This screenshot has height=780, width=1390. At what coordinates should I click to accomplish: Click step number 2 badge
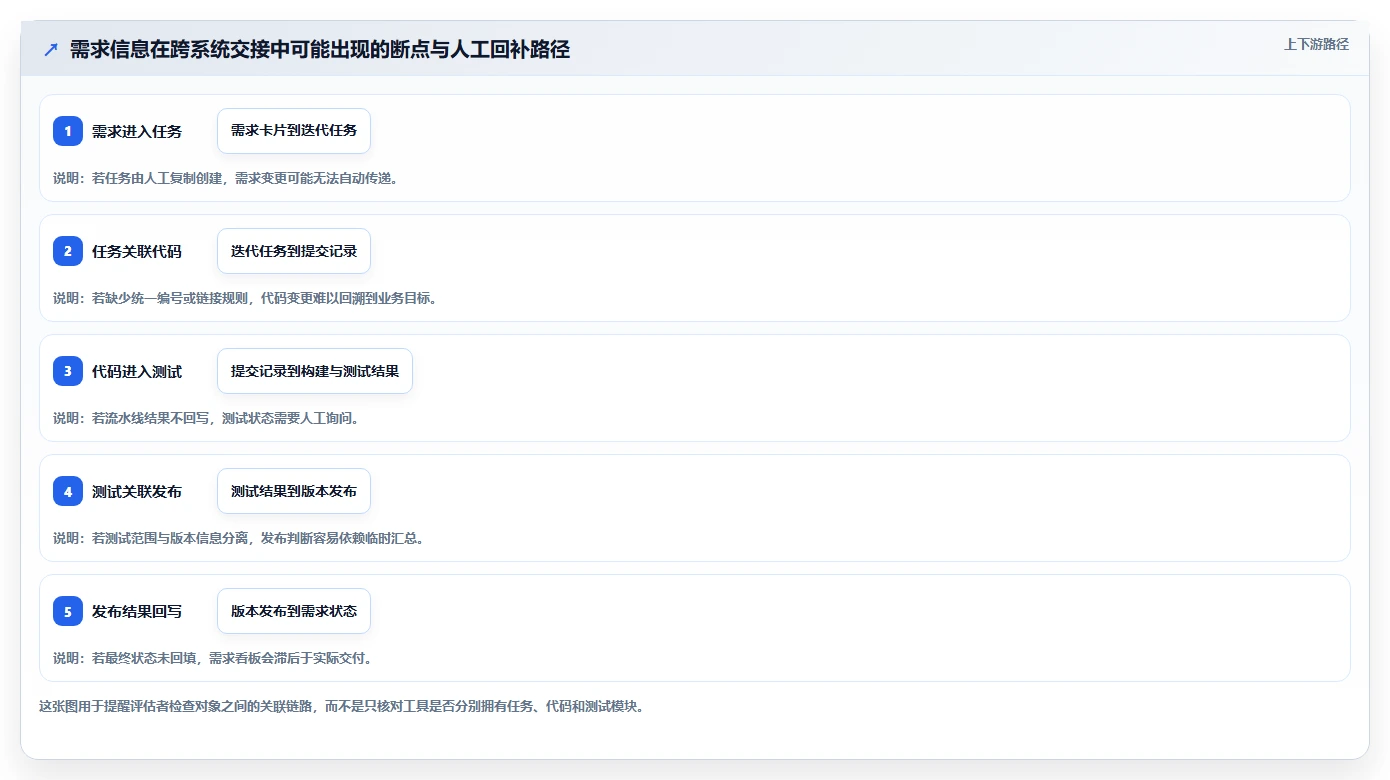coord(68,251)
